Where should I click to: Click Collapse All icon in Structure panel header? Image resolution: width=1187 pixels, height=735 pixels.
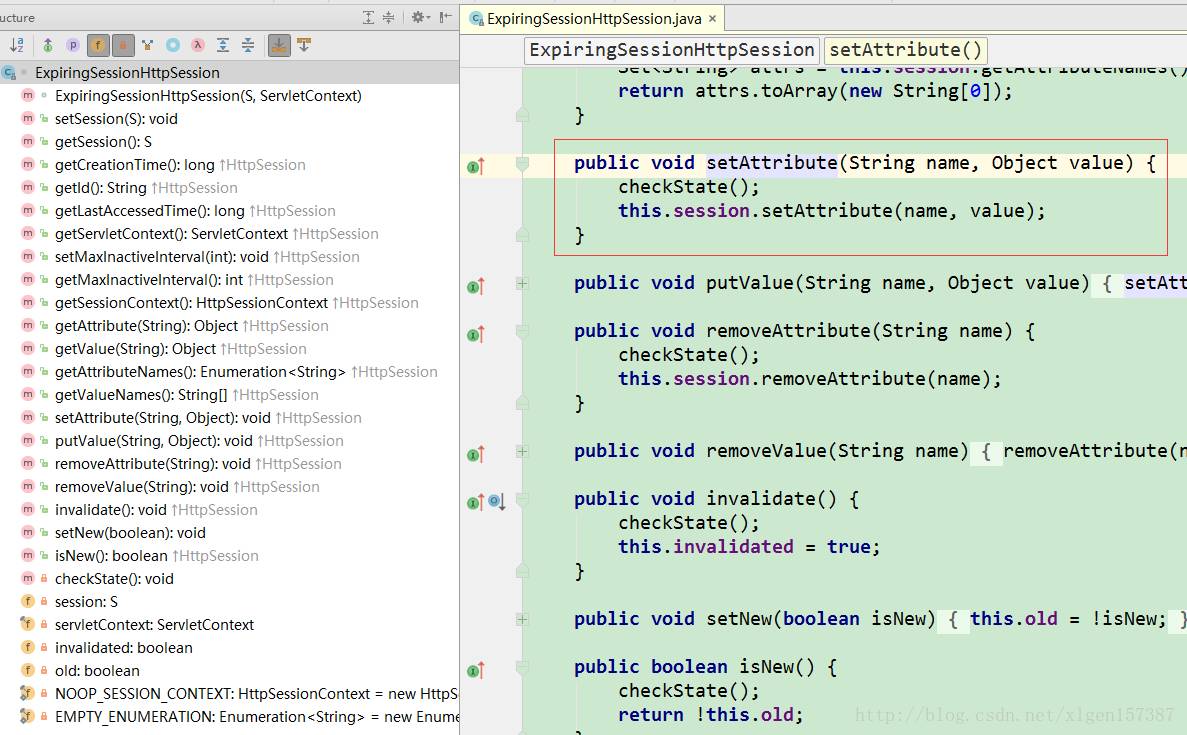(x=388, y=17)
